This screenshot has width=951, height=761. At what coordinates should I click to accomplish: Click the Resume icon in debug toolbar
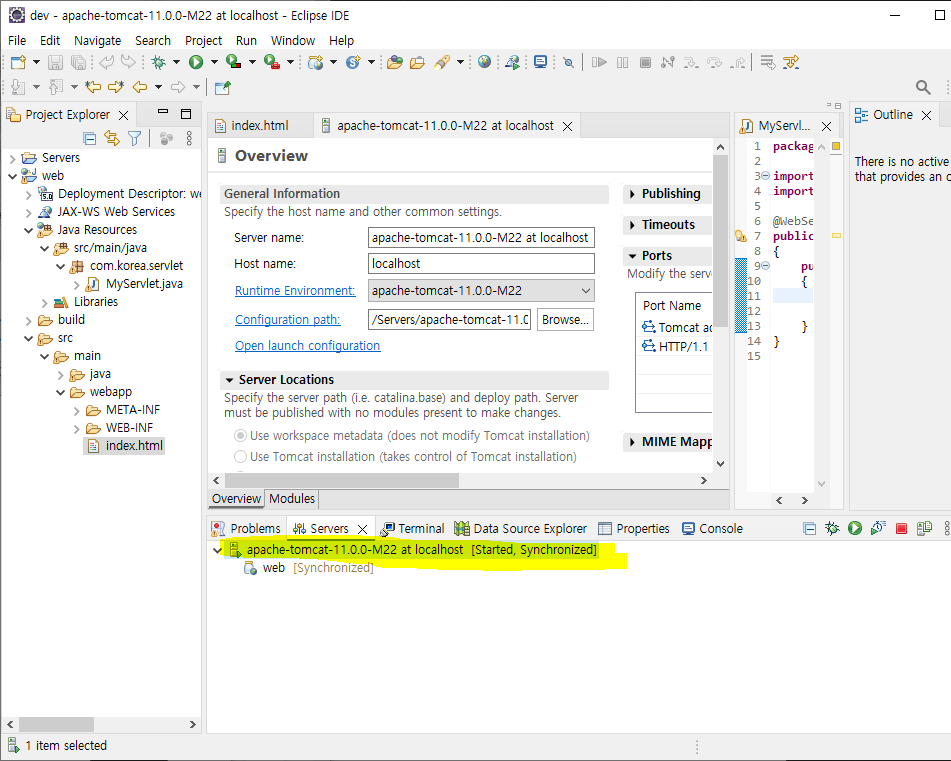pos(599,62)
